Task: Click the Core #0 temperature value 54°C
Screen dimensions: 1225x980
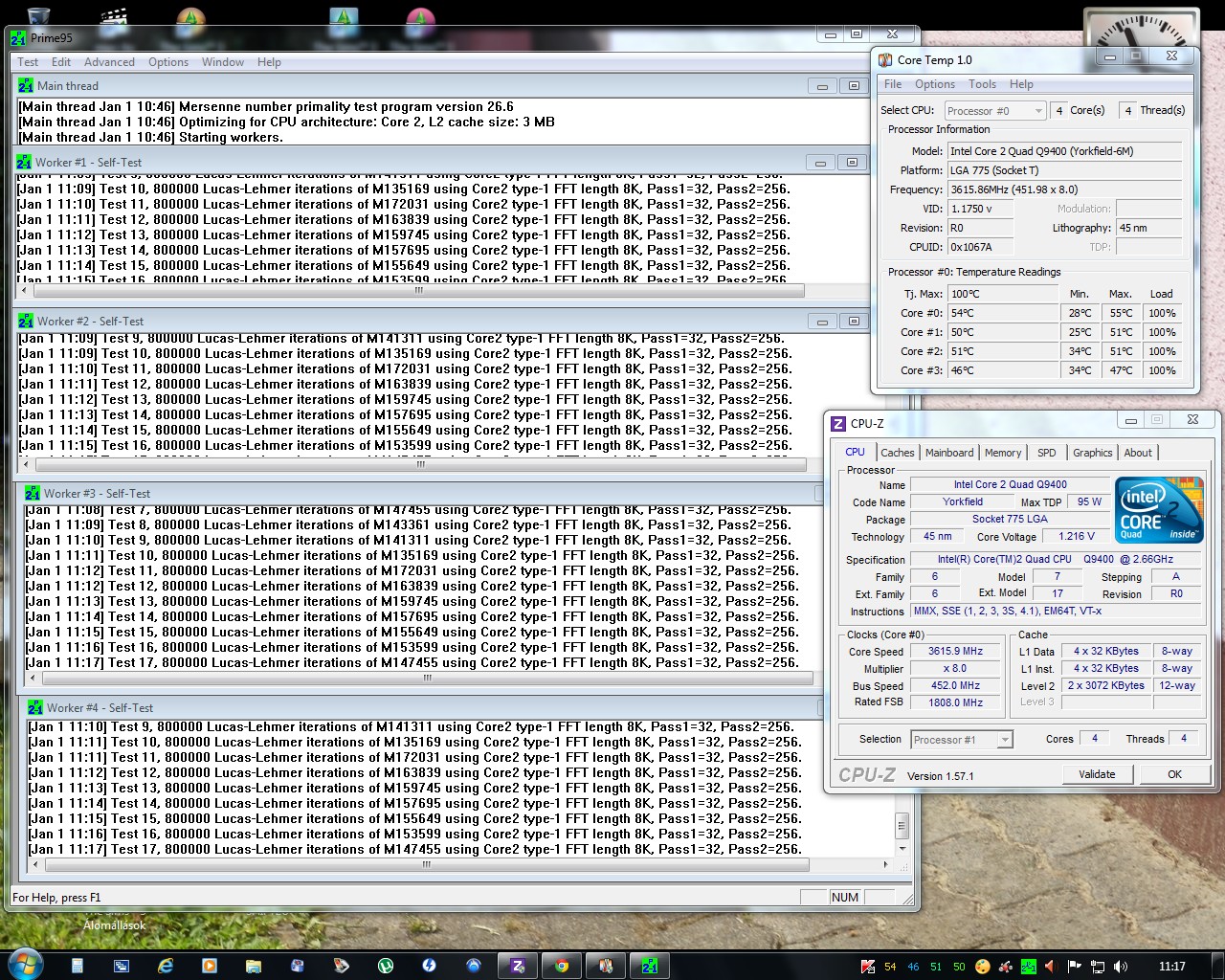Action: point(1002,313)
